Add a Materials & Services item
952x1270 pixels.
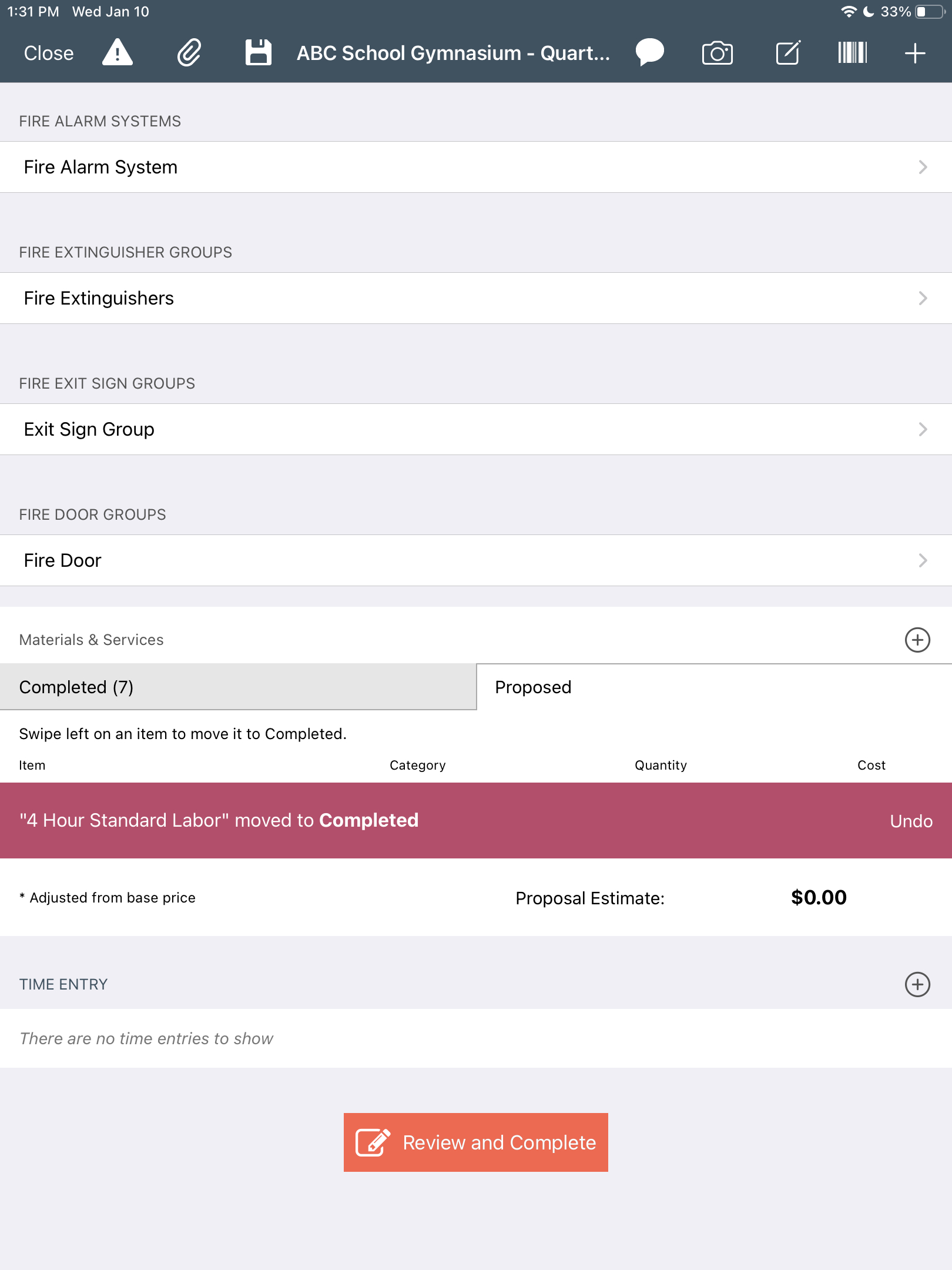point(917,640)
